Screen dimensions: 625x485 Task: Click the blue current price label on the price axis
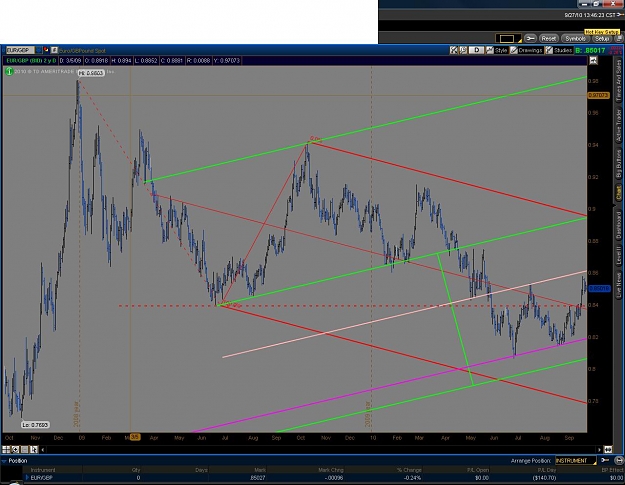(x=599, y=288)
